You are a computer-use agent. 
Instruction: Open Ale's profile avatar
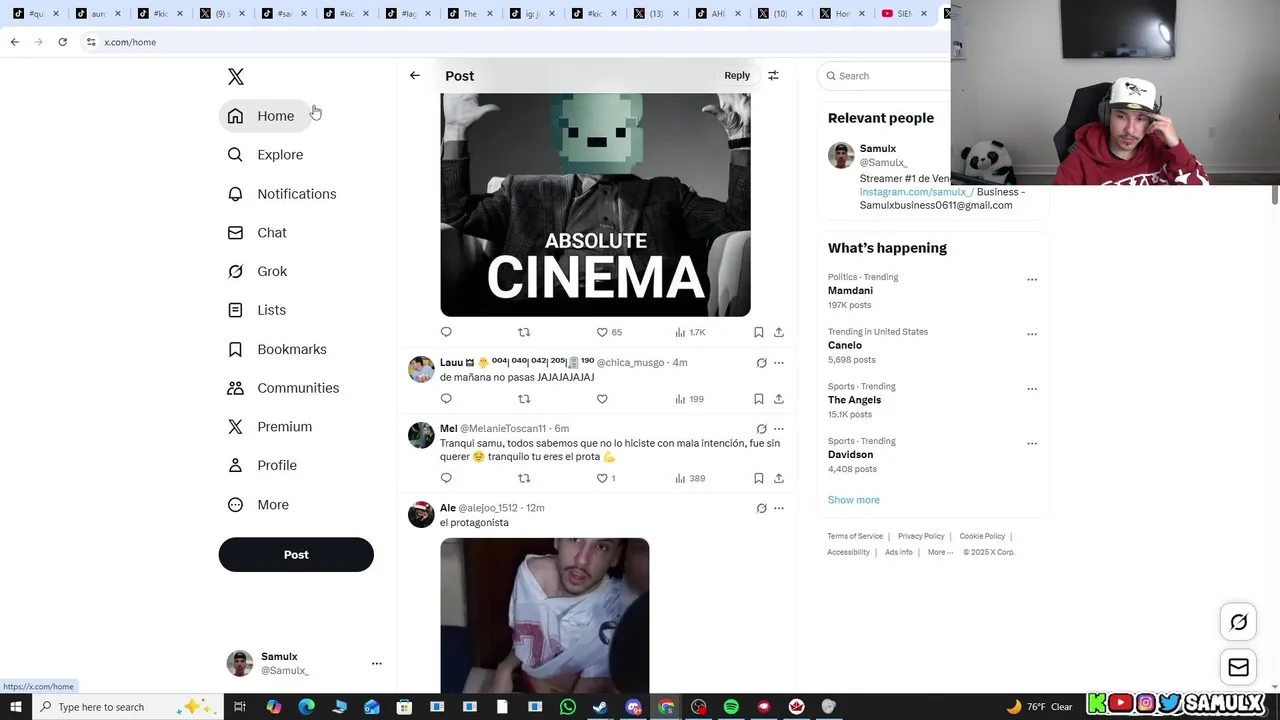421,514
